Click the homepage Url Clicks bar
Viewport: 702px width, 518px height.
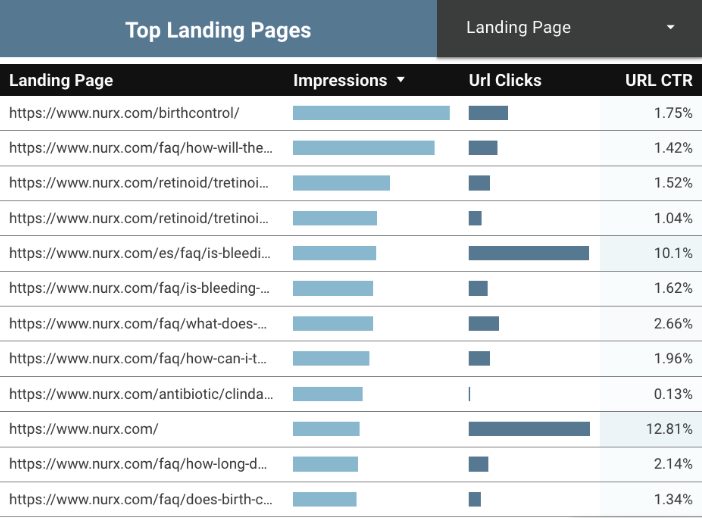click(529, 429)
